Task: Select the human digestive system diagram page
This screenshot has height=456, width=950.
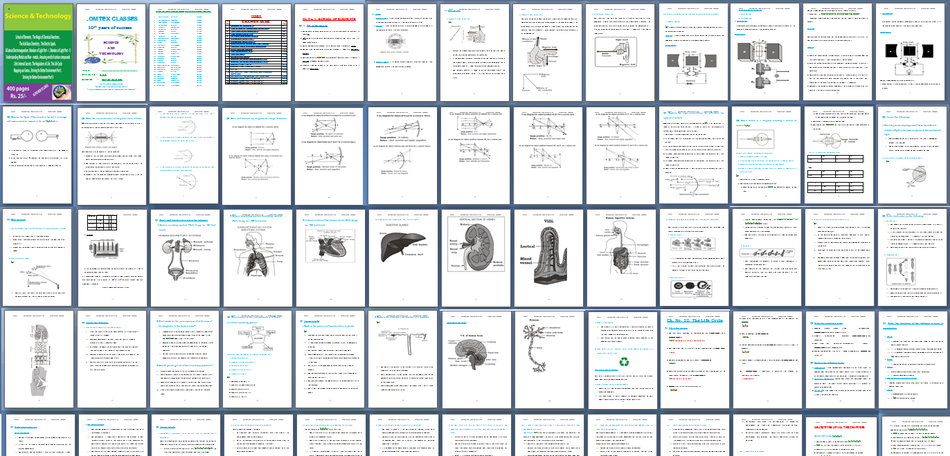Action: click(620, 258)
